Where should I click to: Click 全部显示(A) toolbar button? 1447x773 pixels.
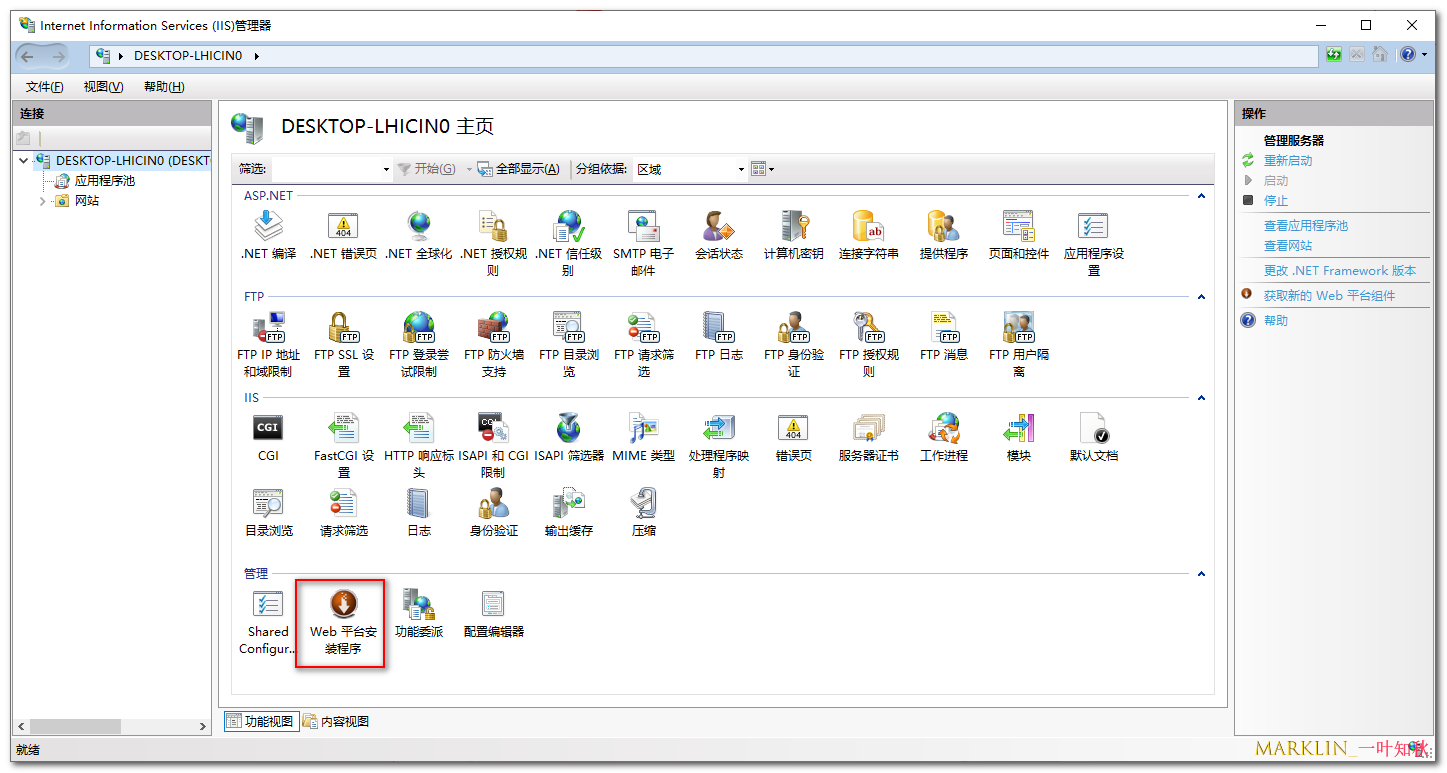tap(518, 169)
